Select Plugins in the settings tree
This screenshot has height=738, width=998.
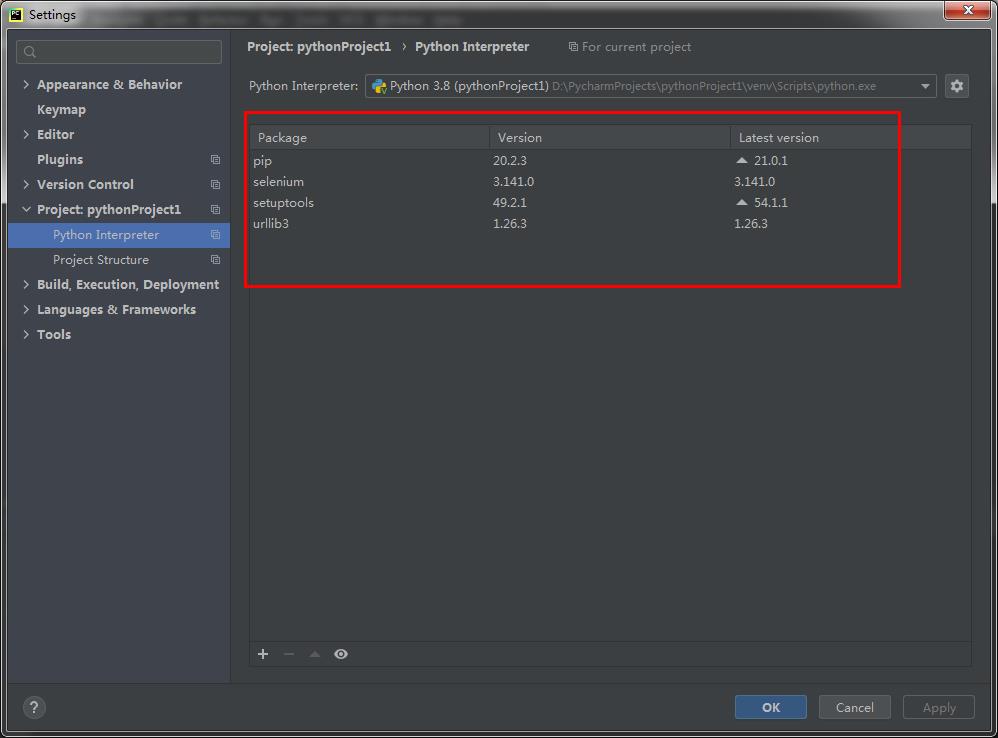60,160
